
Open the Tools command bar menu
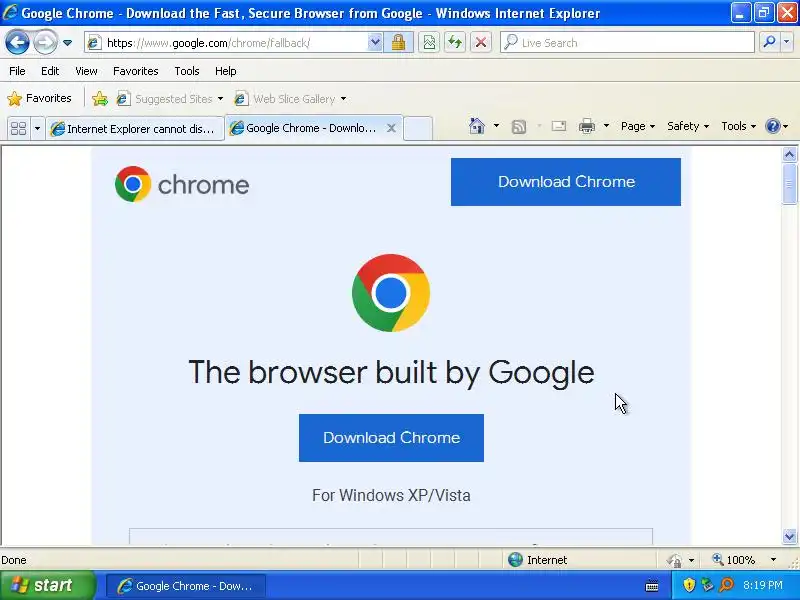[x=738, y=126]
